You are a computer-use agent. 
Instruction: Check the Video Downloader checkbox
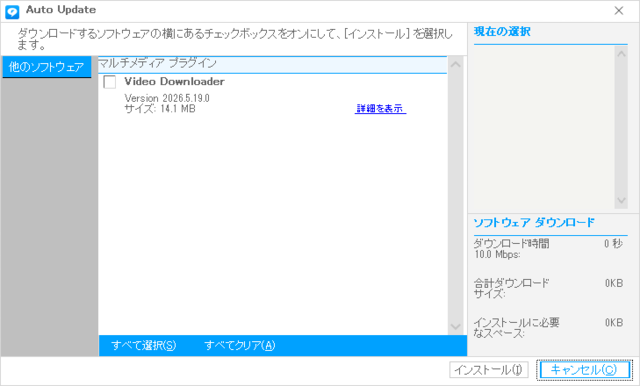tap(109, 82)
